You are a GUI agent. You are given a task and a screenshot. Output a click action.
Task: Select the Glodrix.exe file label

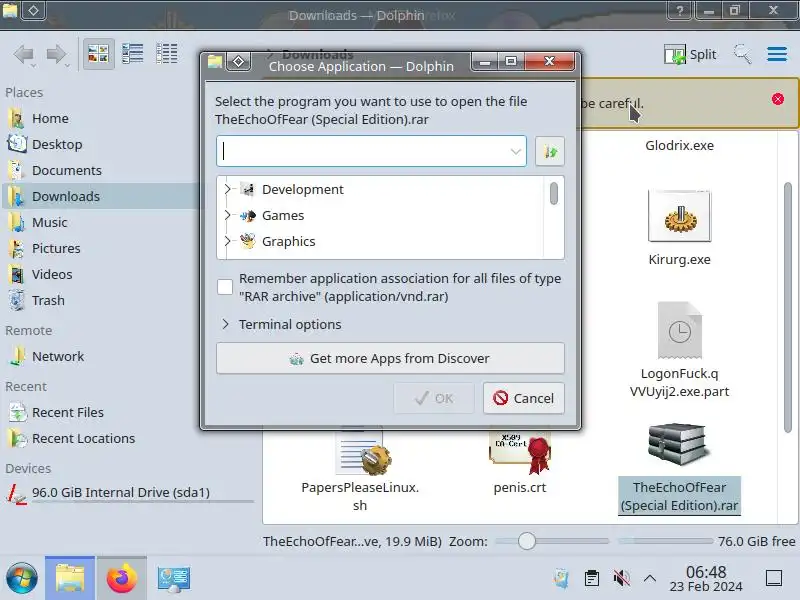click(x=679, y=145)
